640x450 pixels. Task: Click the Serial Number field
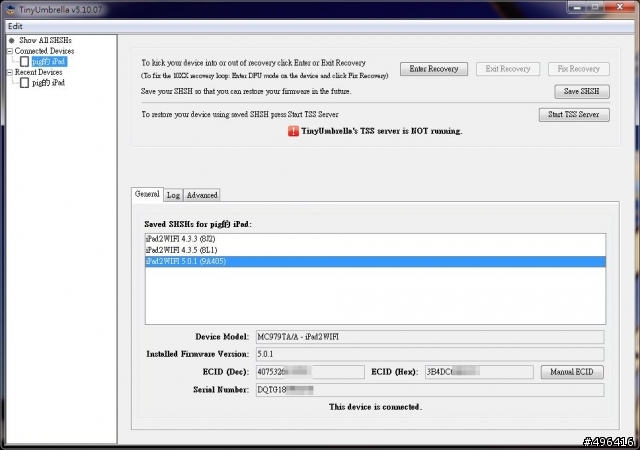pyautogui.click(x=430, y=390)
